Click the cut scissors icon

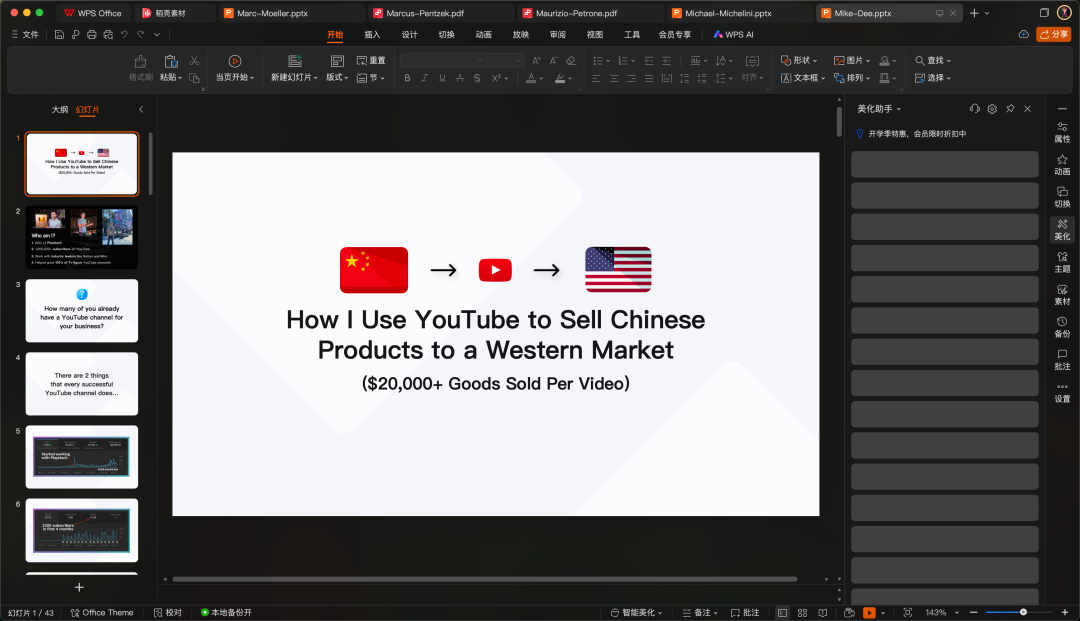click(x=194, y=61)
